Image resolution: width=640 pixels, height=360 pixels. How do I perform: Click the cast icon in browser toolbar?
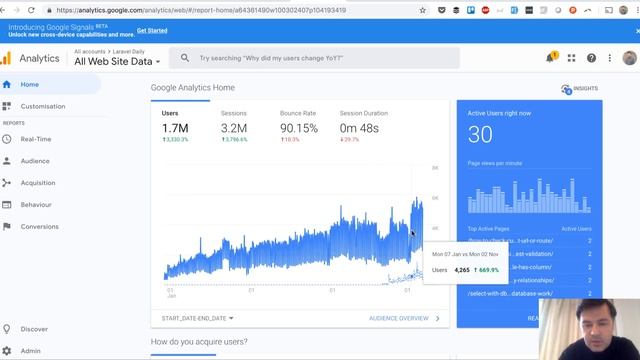[x=609, y=10]
